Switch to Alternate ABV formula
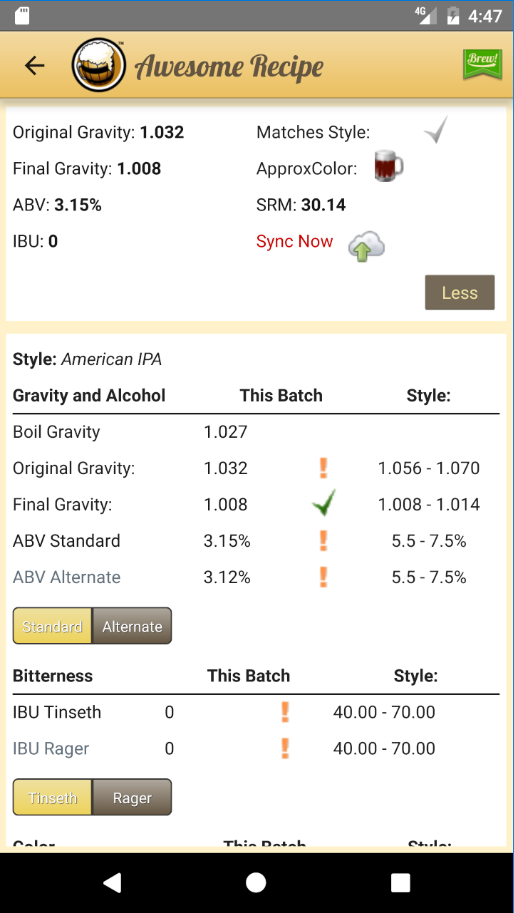The image size is (514, 913). point(132,626)
